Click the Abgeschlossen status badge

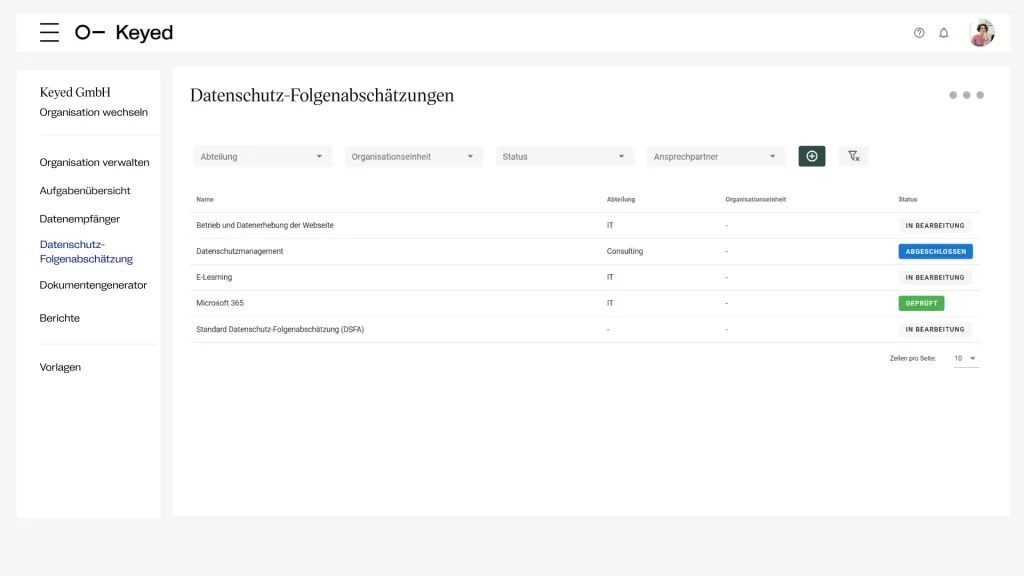(x=935, y=251)
